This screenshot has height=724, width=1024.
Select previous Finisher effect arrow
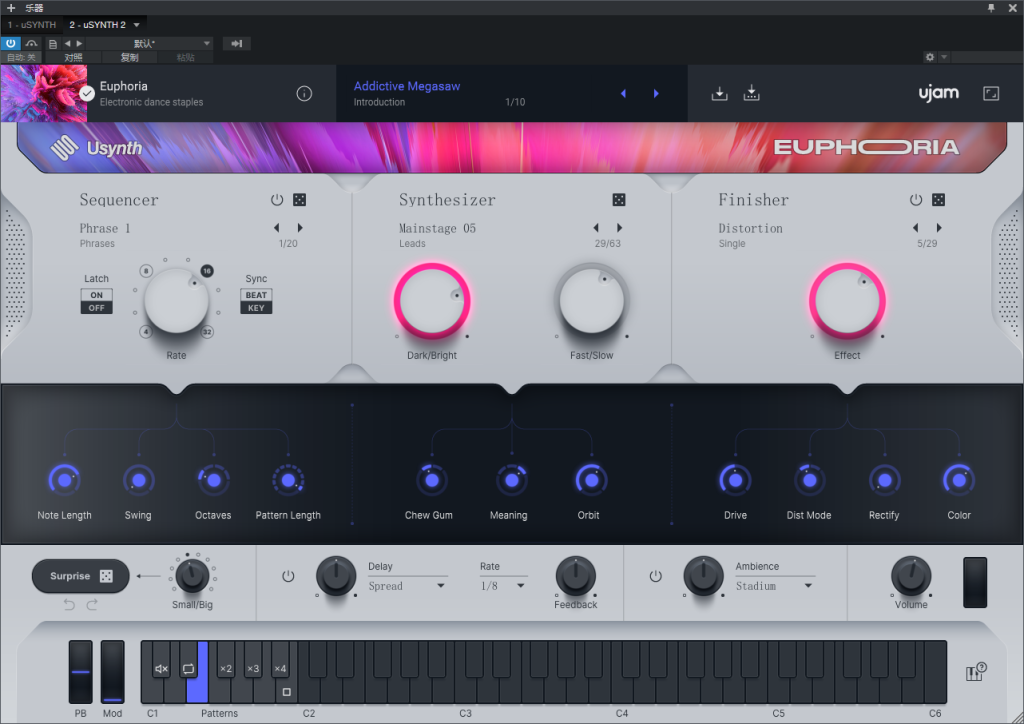(x=916, y=228)
